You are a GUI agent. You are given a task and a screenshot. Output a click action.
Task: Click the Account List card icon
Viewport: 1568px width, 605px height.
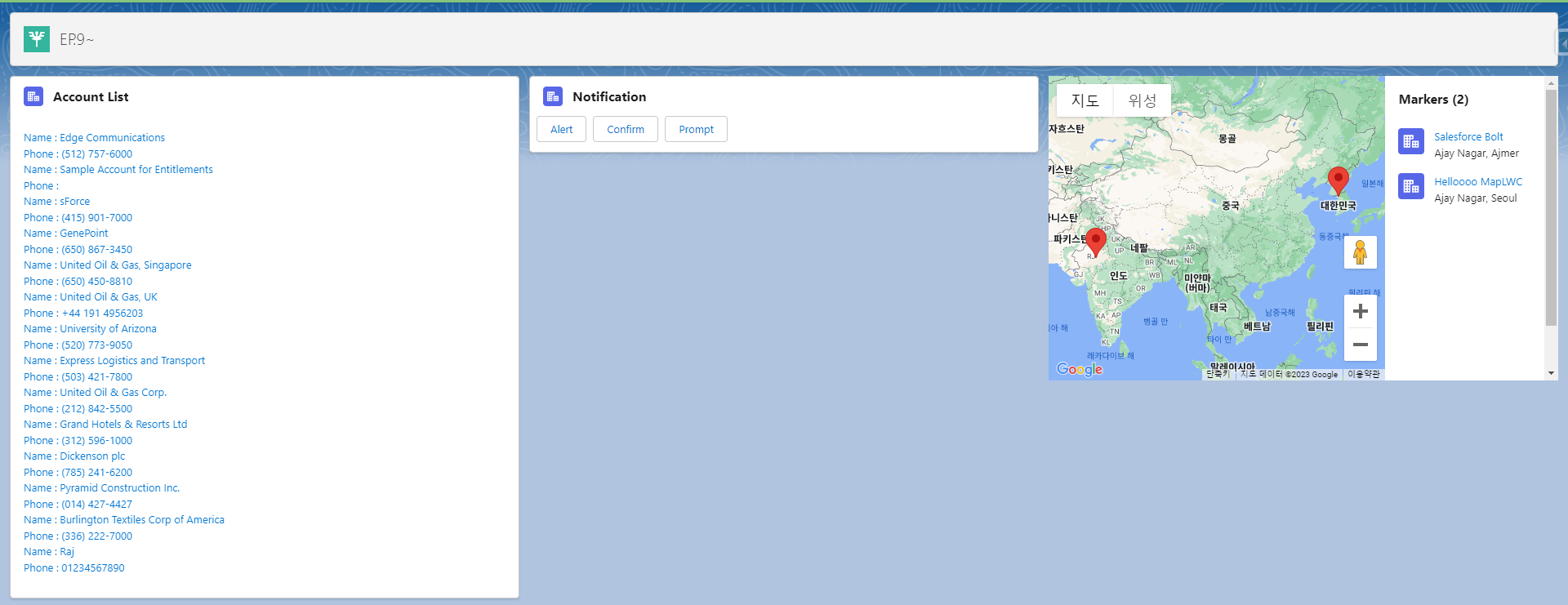33,96
